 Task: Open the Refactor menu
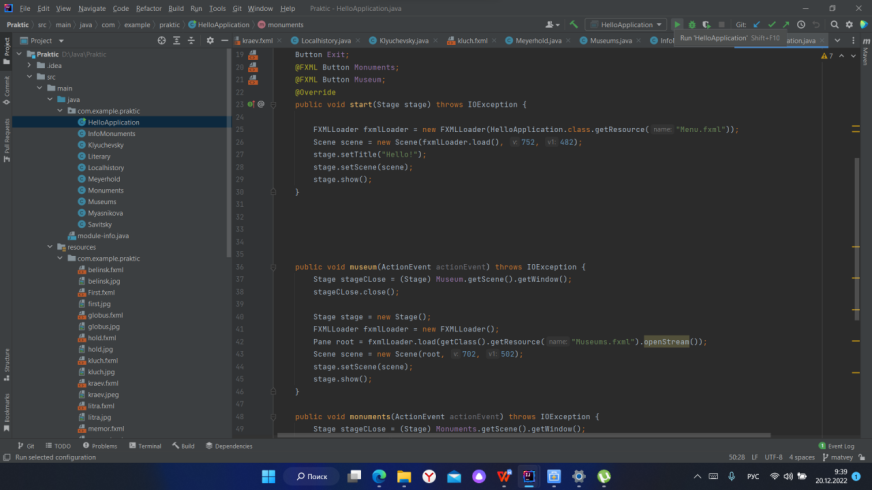[x=148, y=8]
